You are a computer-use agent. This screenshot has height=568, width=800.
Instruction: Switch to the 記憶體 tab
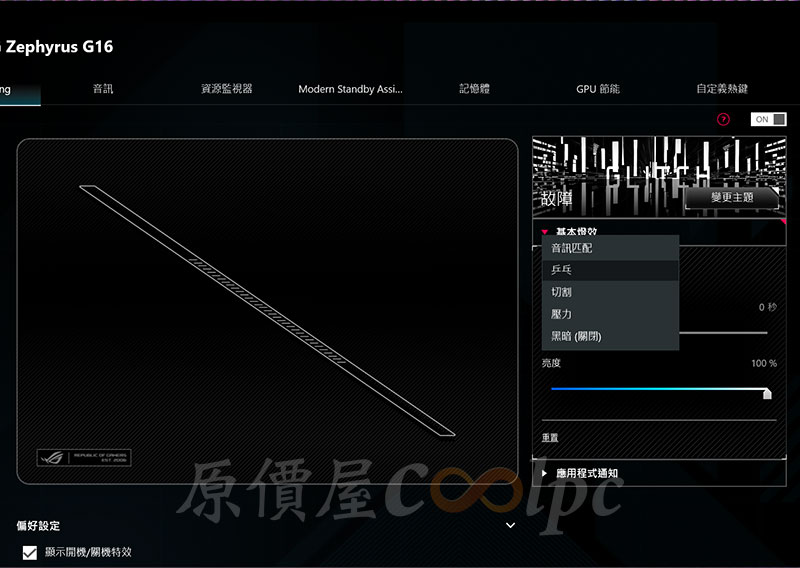point(474,89)
